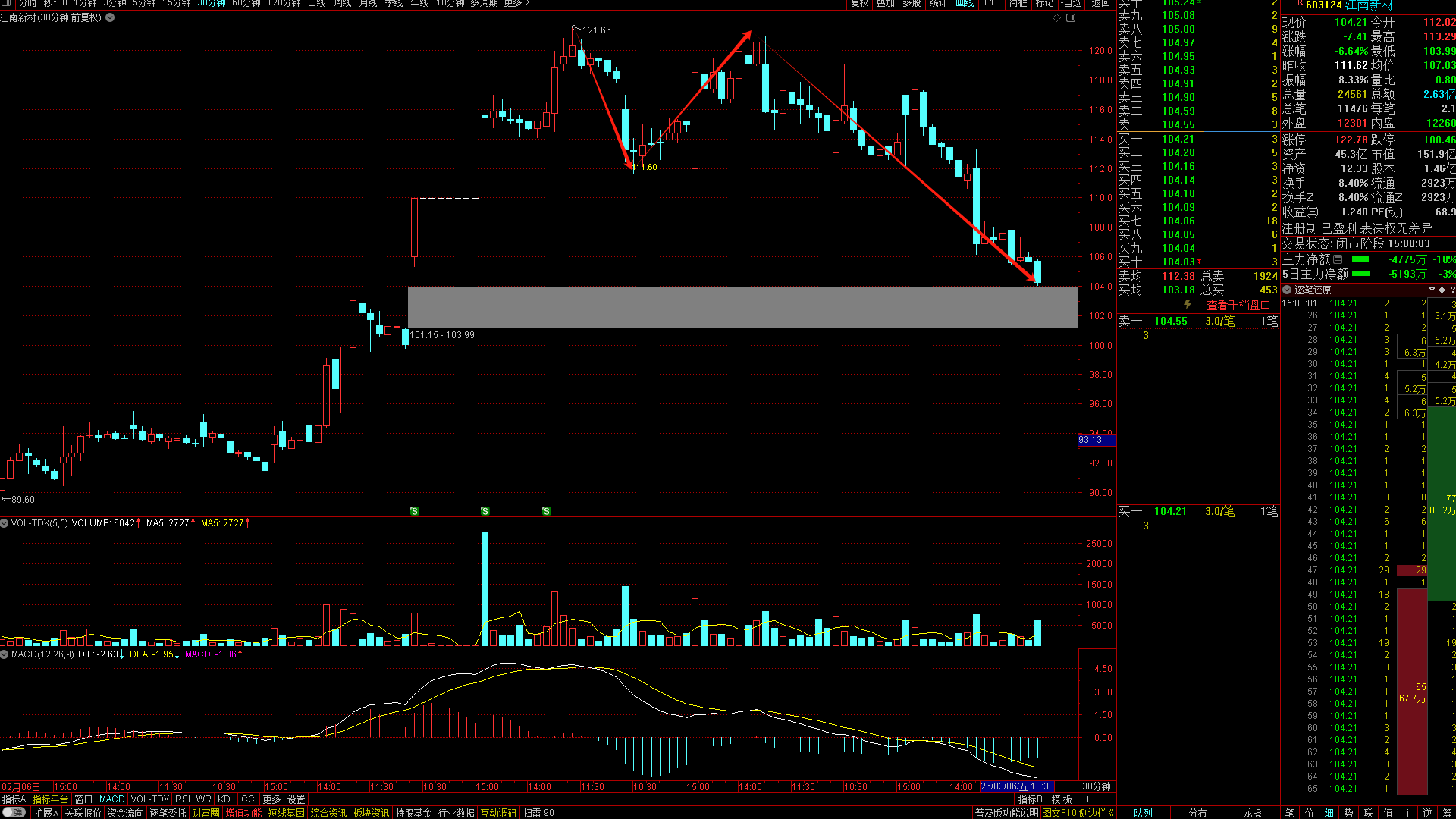Click the lightning bolt icon beside 查看千档盘口
This screenshot has width=1456, height=819.
(x=1188, y=305)
